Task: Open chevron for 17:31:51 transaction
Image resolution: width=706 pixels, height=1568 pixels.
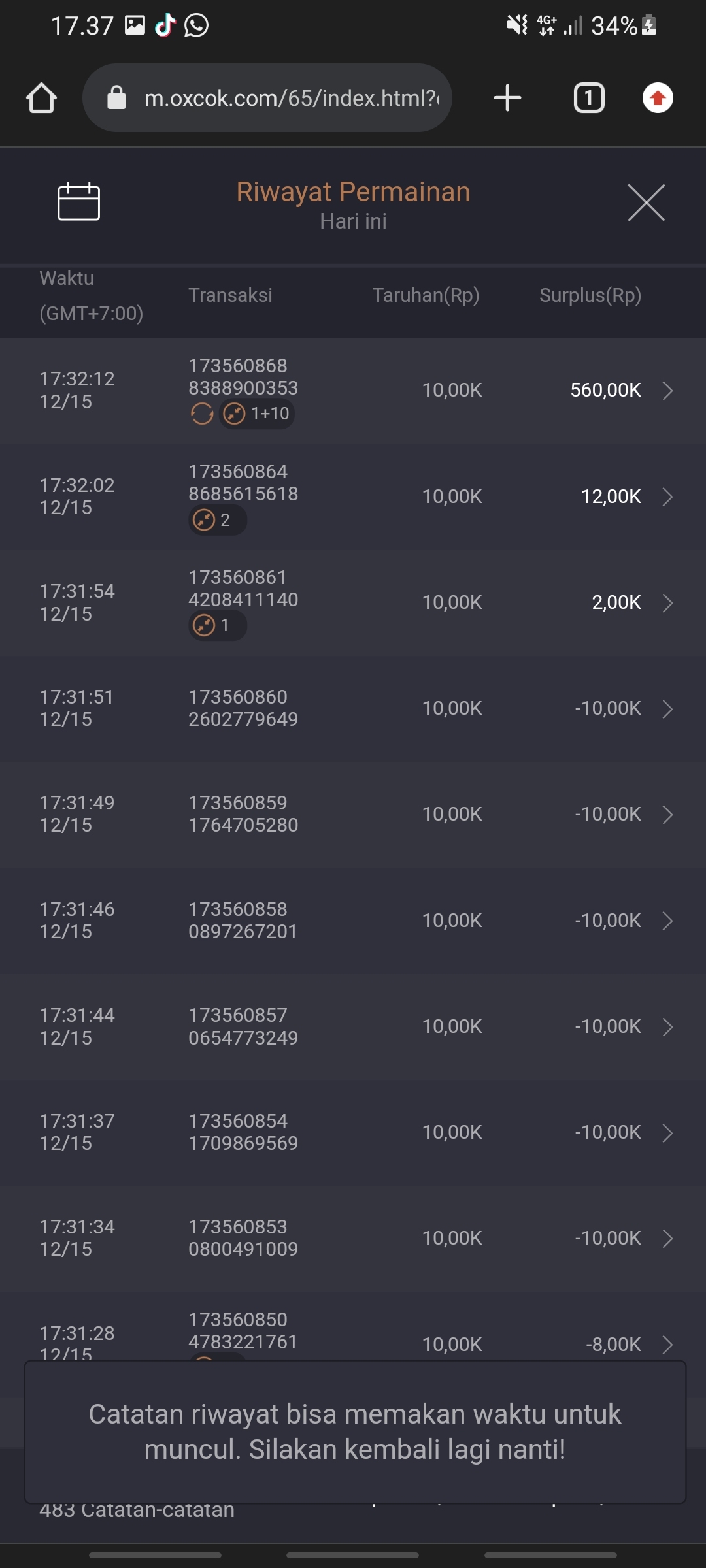Action: point(667,709)
